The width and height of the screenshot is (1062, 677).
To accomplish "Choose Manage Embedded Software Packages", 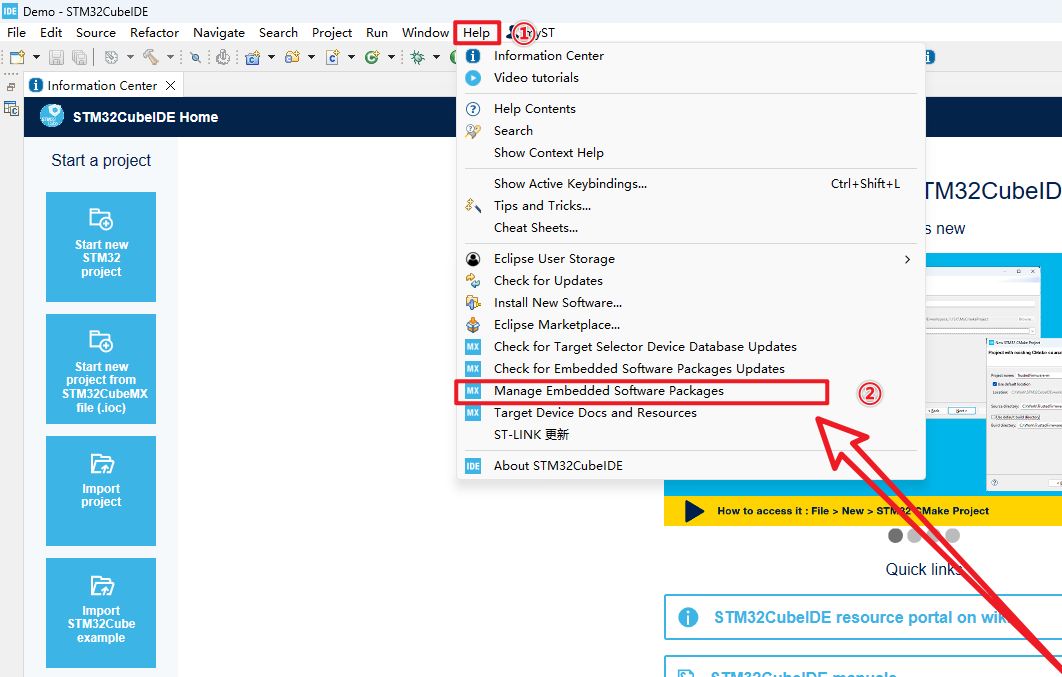I will point(691,391).
